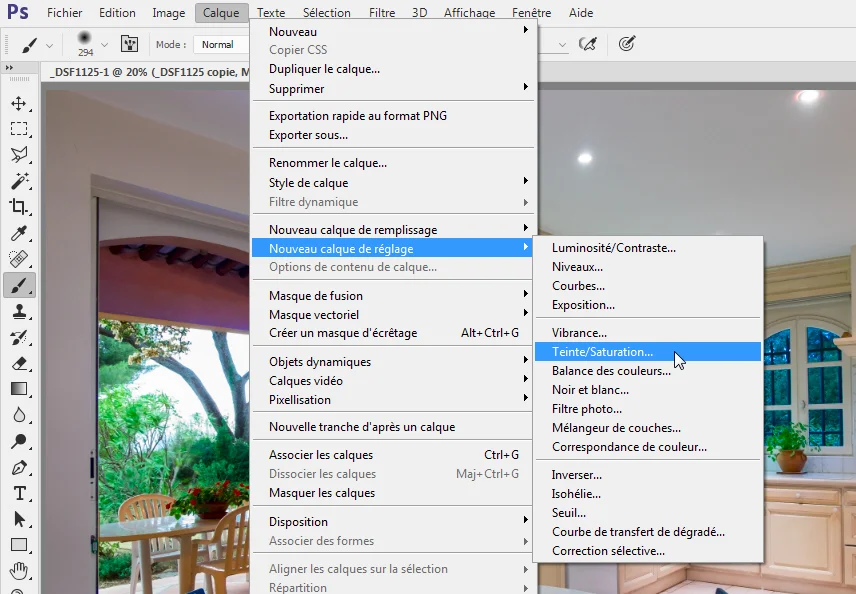The width and height of the screenshot is (856, 594).
Task: Choose Correction sélective entry
Action: [648, 551]
